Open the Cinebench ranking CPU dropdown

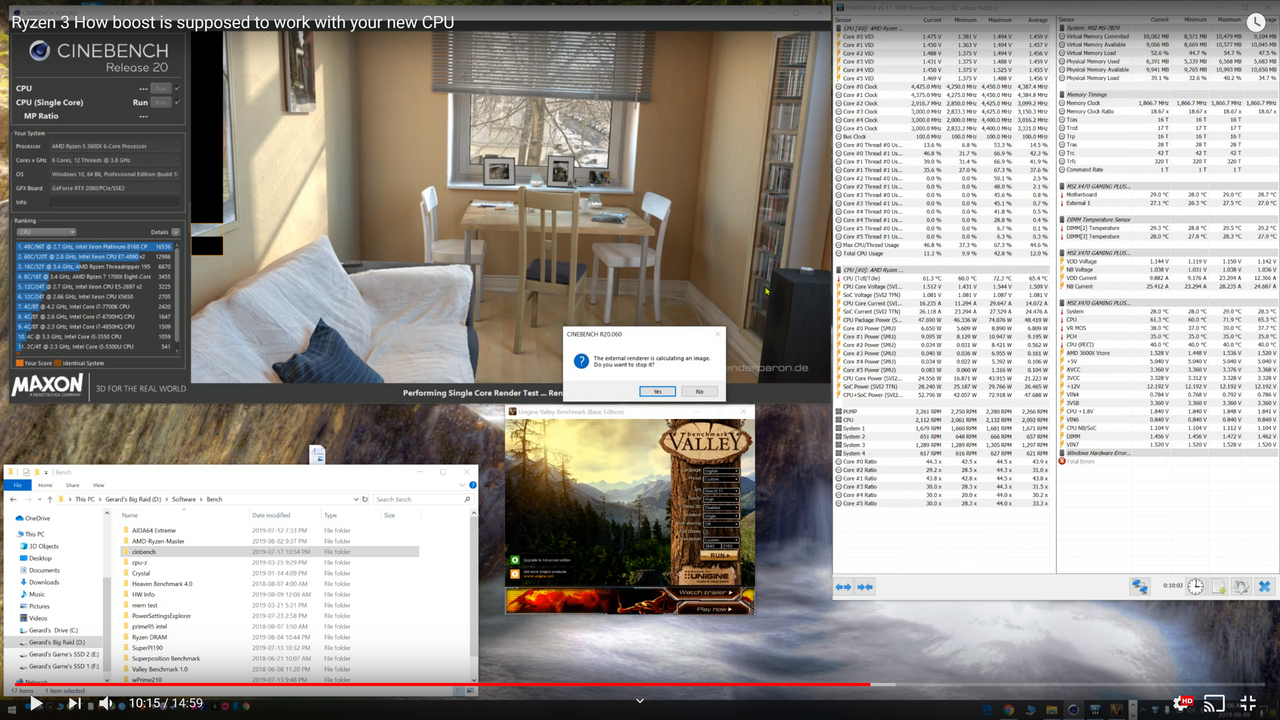pyautogui.click(x=46, y=232)
